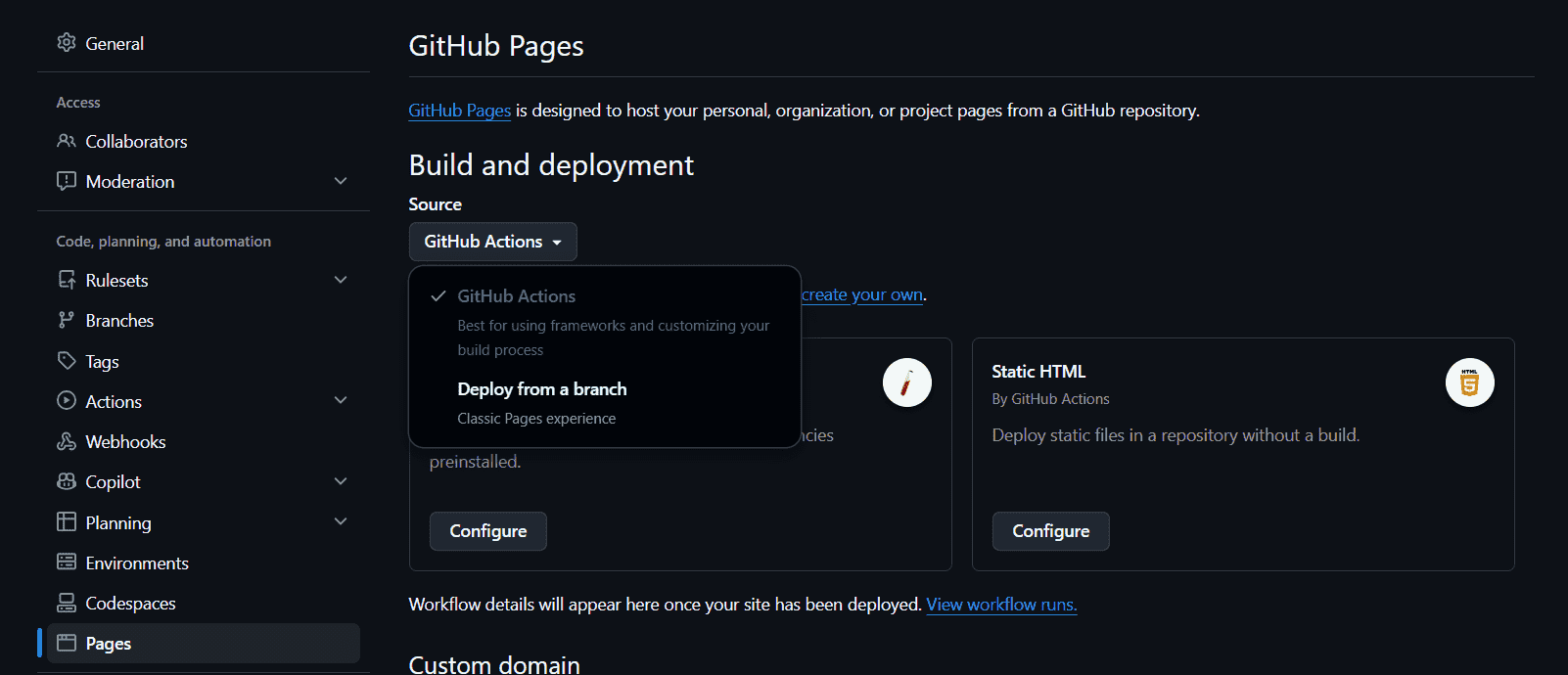
Task: Click the Copilot icon in sidebar
Action: (67, 481)
